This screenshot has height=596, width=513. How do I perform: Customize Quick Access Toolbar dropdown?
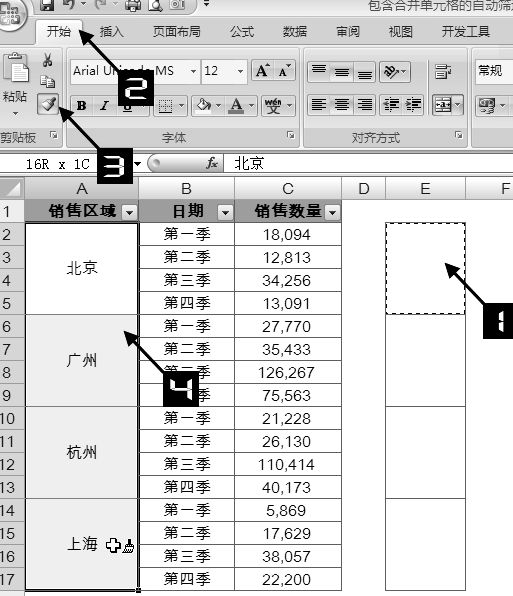[x=206, y=5]
